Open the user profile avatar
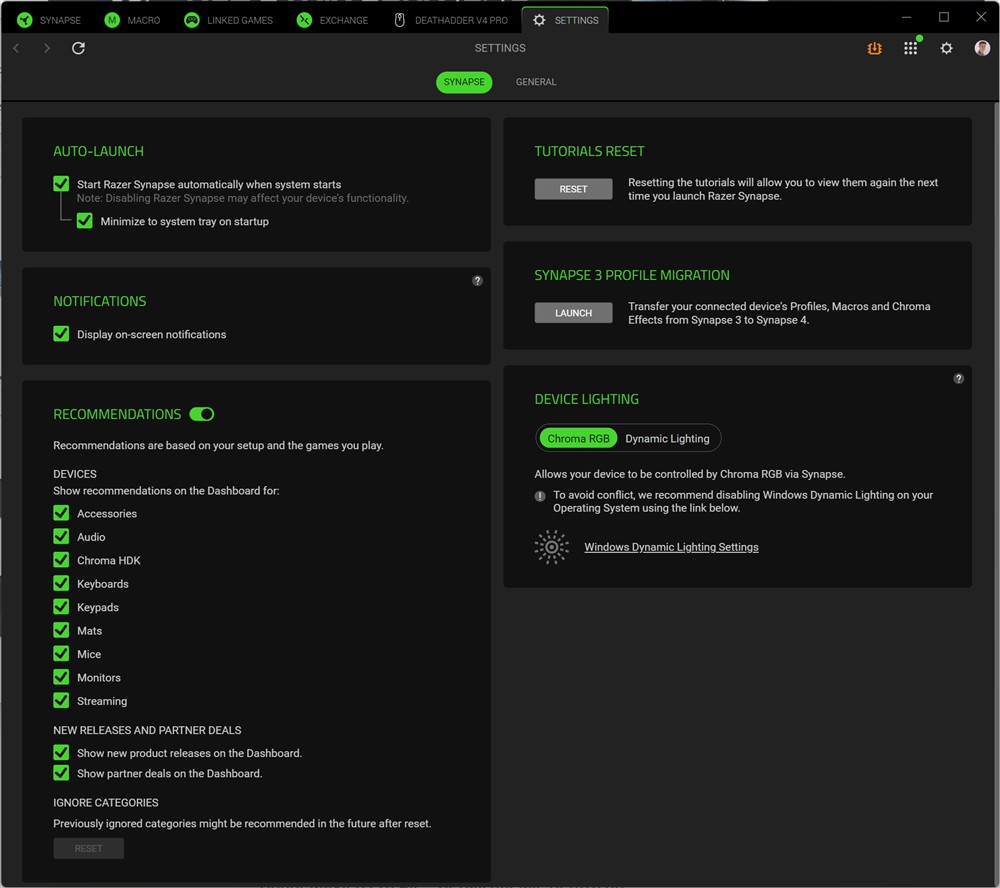 point(982,48)
